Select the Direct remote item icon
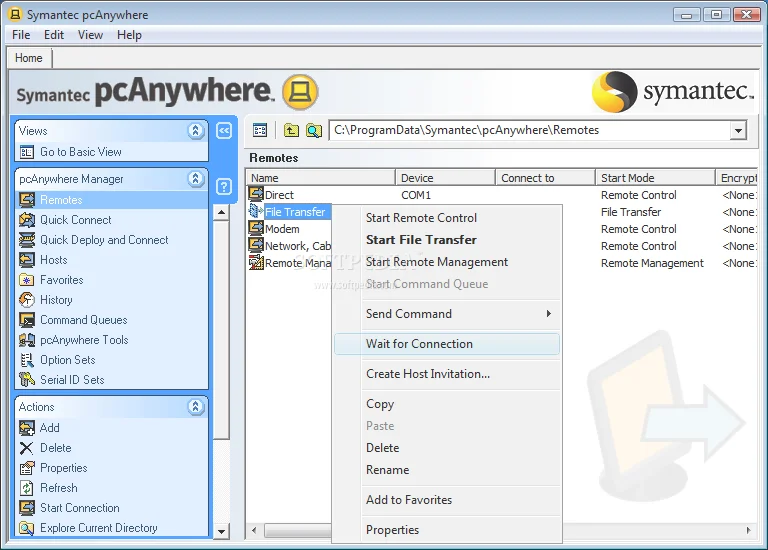Viewport: 768px width, 550px height. (x=256, y=195)
